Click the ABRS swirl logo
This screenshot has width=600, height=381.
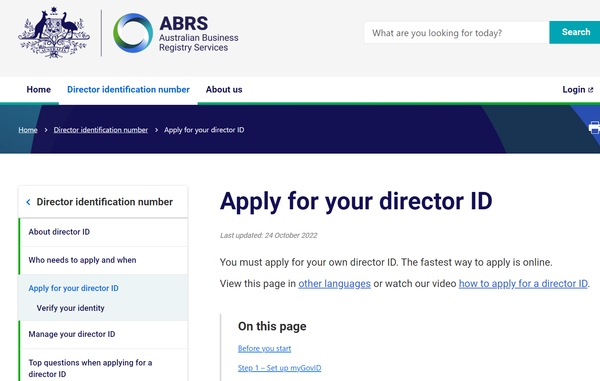coord(133,33)
